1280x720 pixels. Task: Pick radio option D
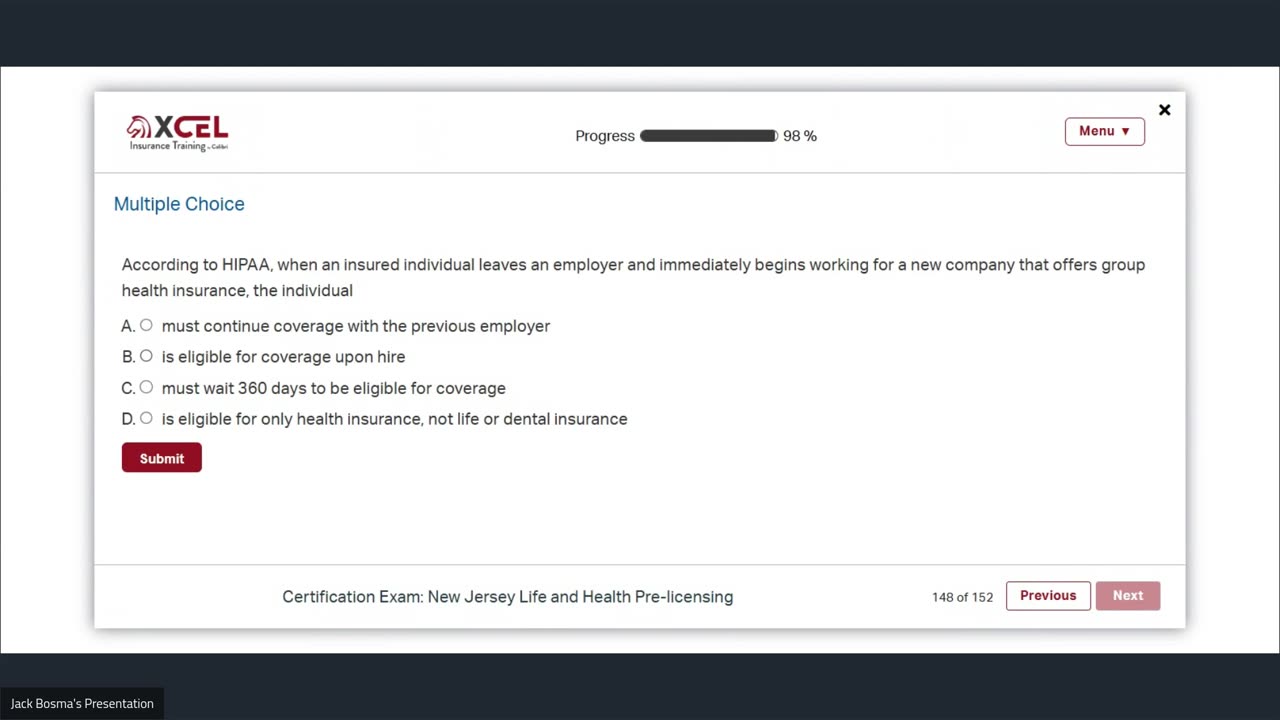(146, 418)
